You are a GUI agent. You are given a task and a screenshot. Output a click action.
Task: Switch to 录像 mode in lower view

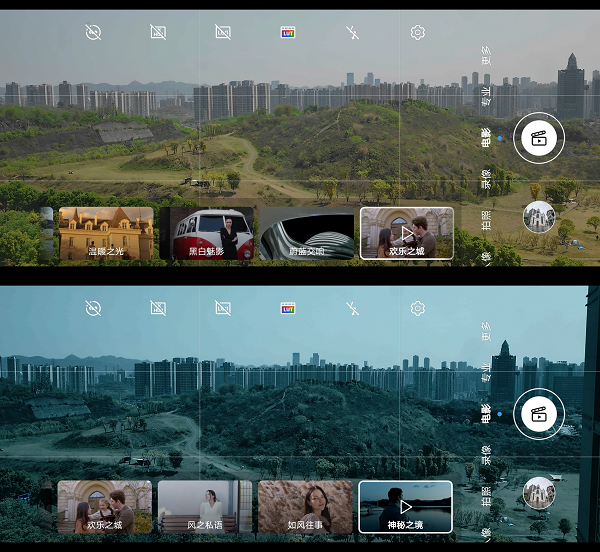pos(486,456)
